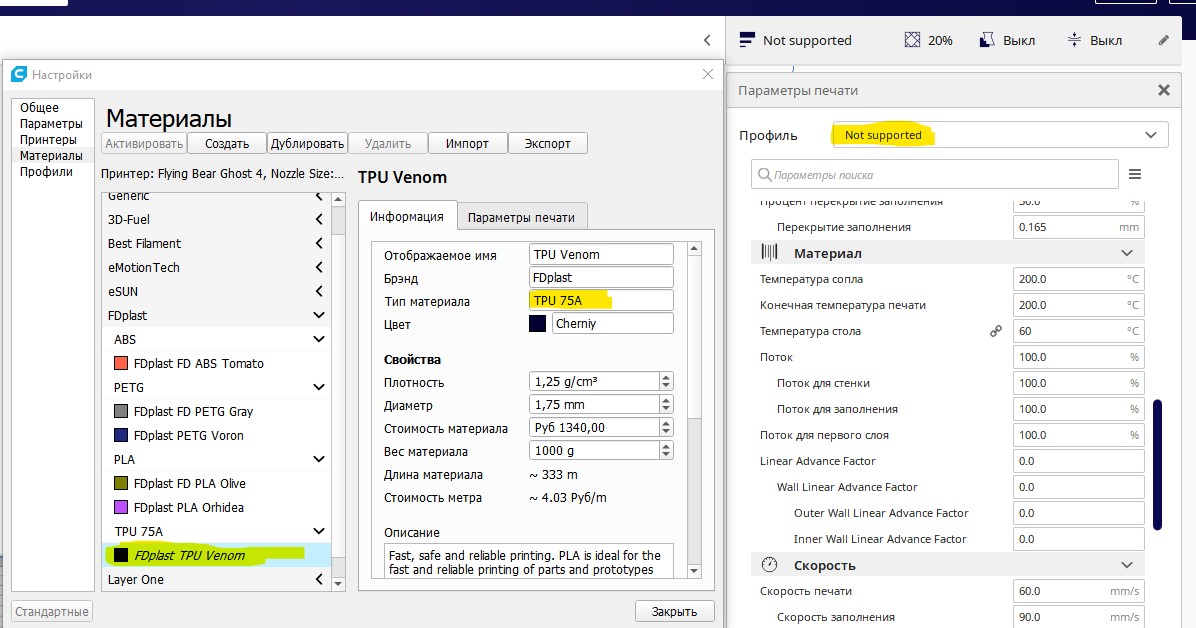Open the Принтеры settings page
This screenshot has height=628, width=1196.
[48, 140]
